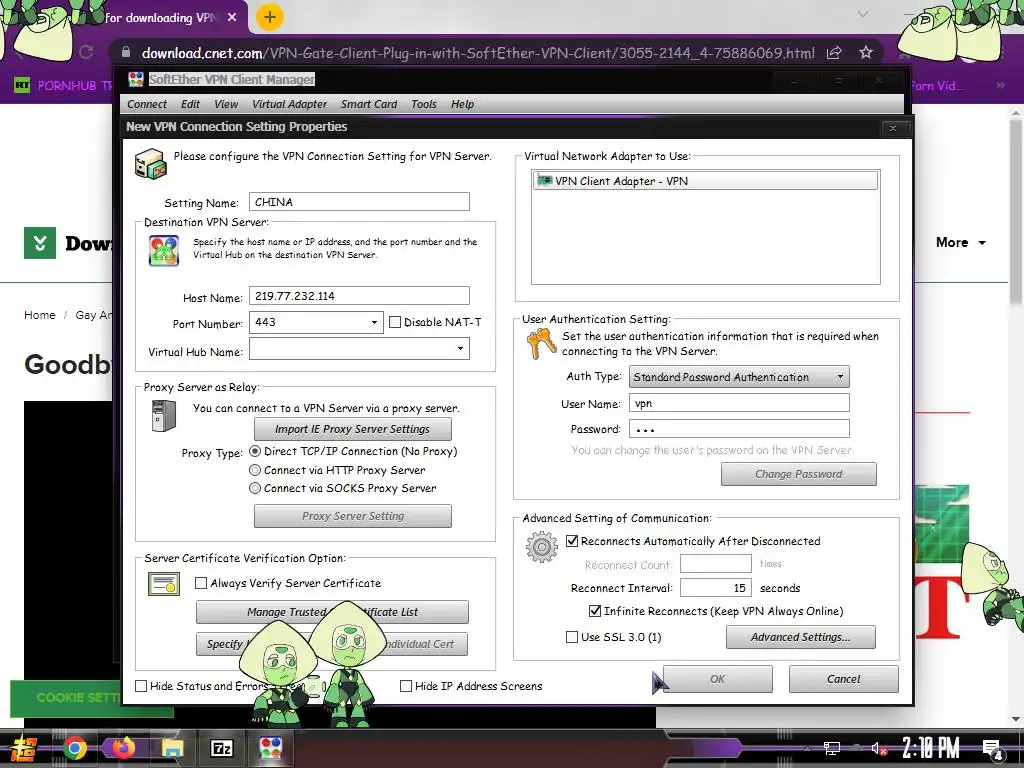Click SoftEther VPN taskbar icon

(270, 748)
